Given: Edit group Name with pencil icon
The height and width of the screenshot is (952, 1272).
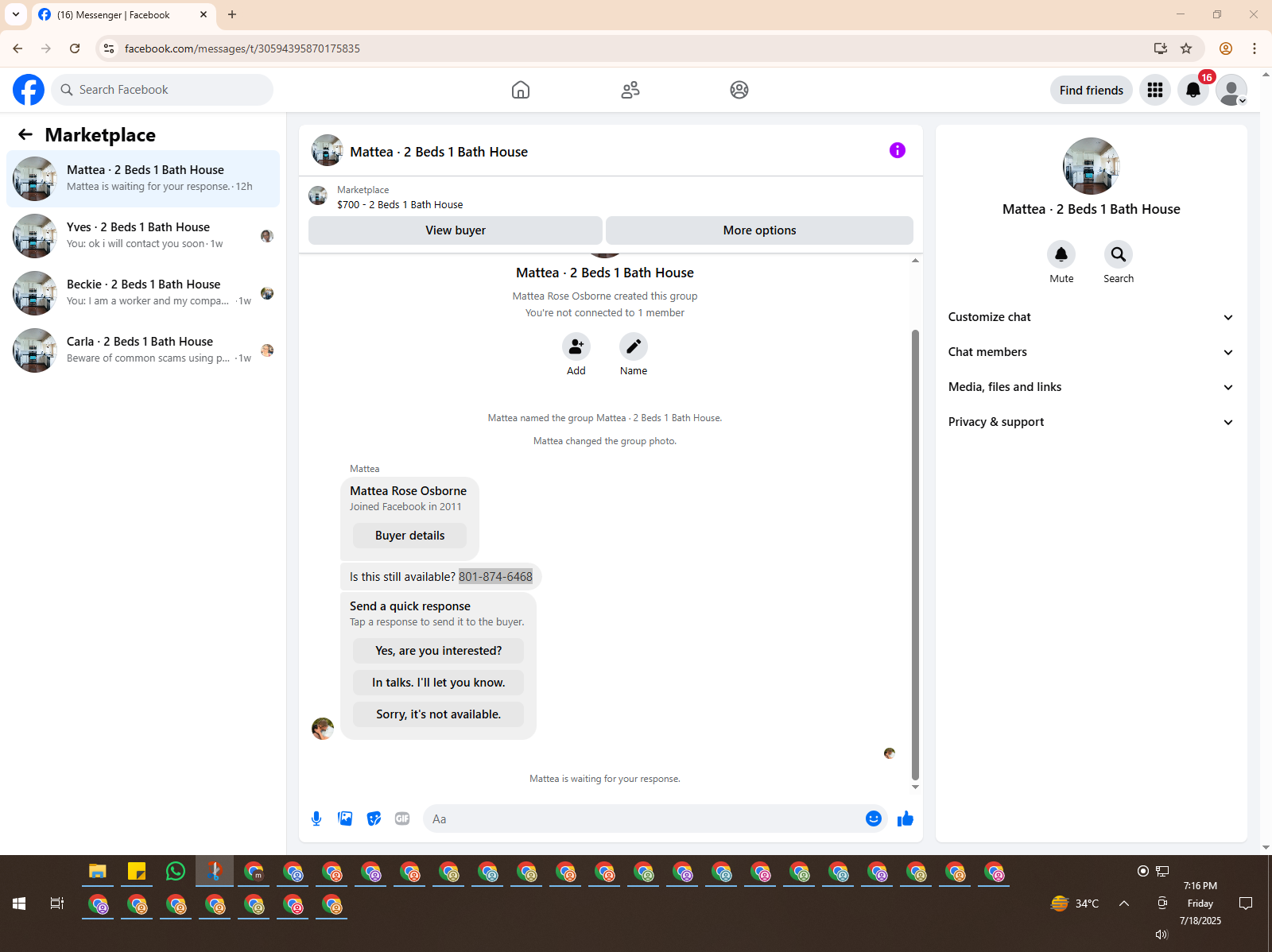Looking at the screenshot, I should (634, 346).
